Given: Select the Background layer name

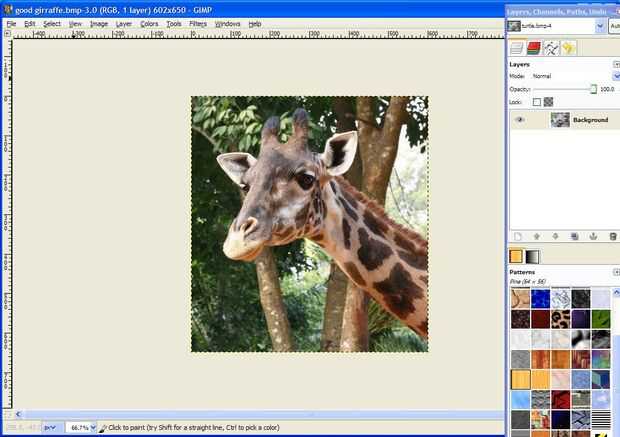Looking at the screenshot, I should click(590, 120).
